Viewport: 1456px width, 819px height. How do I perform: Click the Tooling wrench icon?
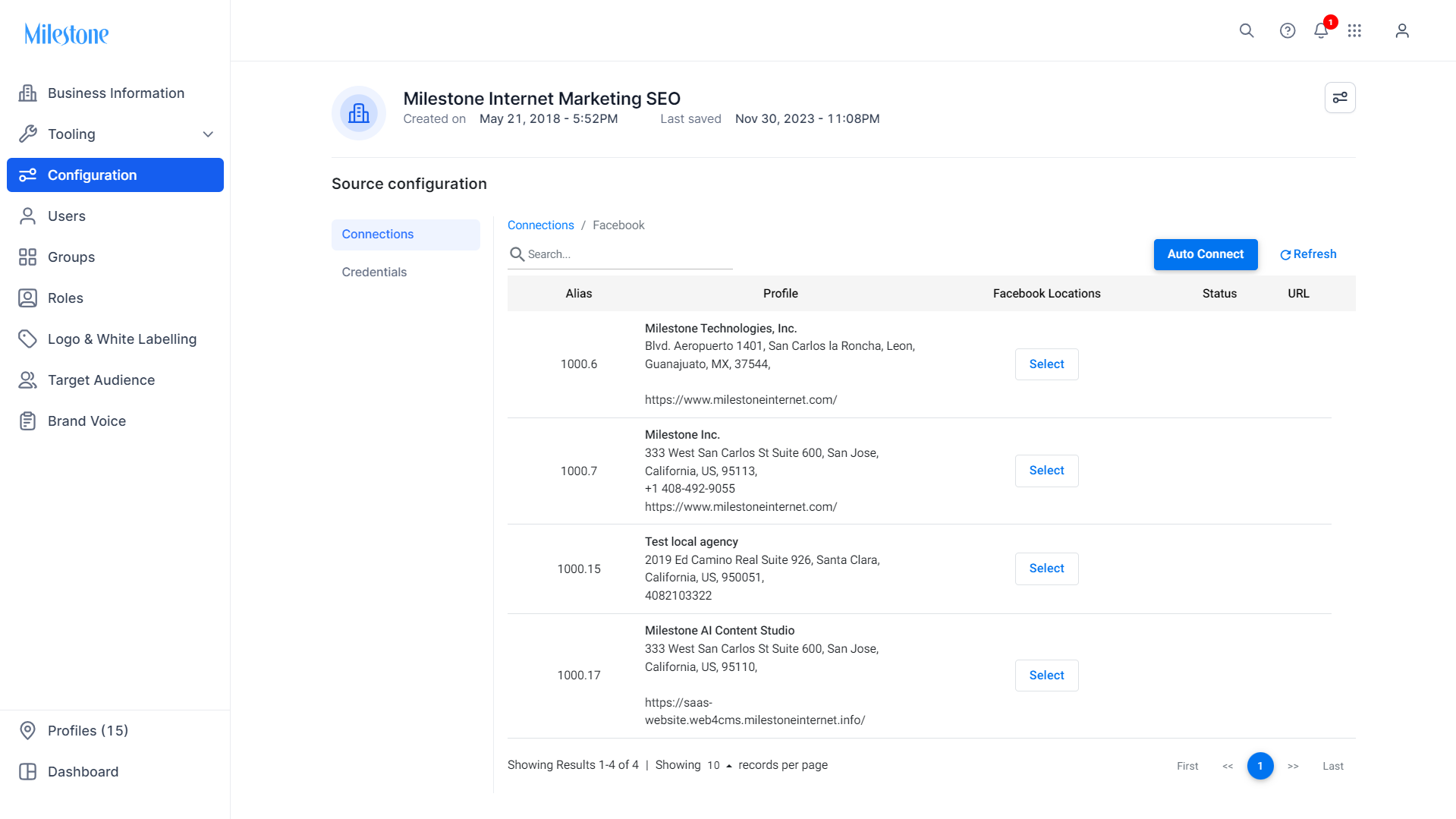(x=28, y=134)
